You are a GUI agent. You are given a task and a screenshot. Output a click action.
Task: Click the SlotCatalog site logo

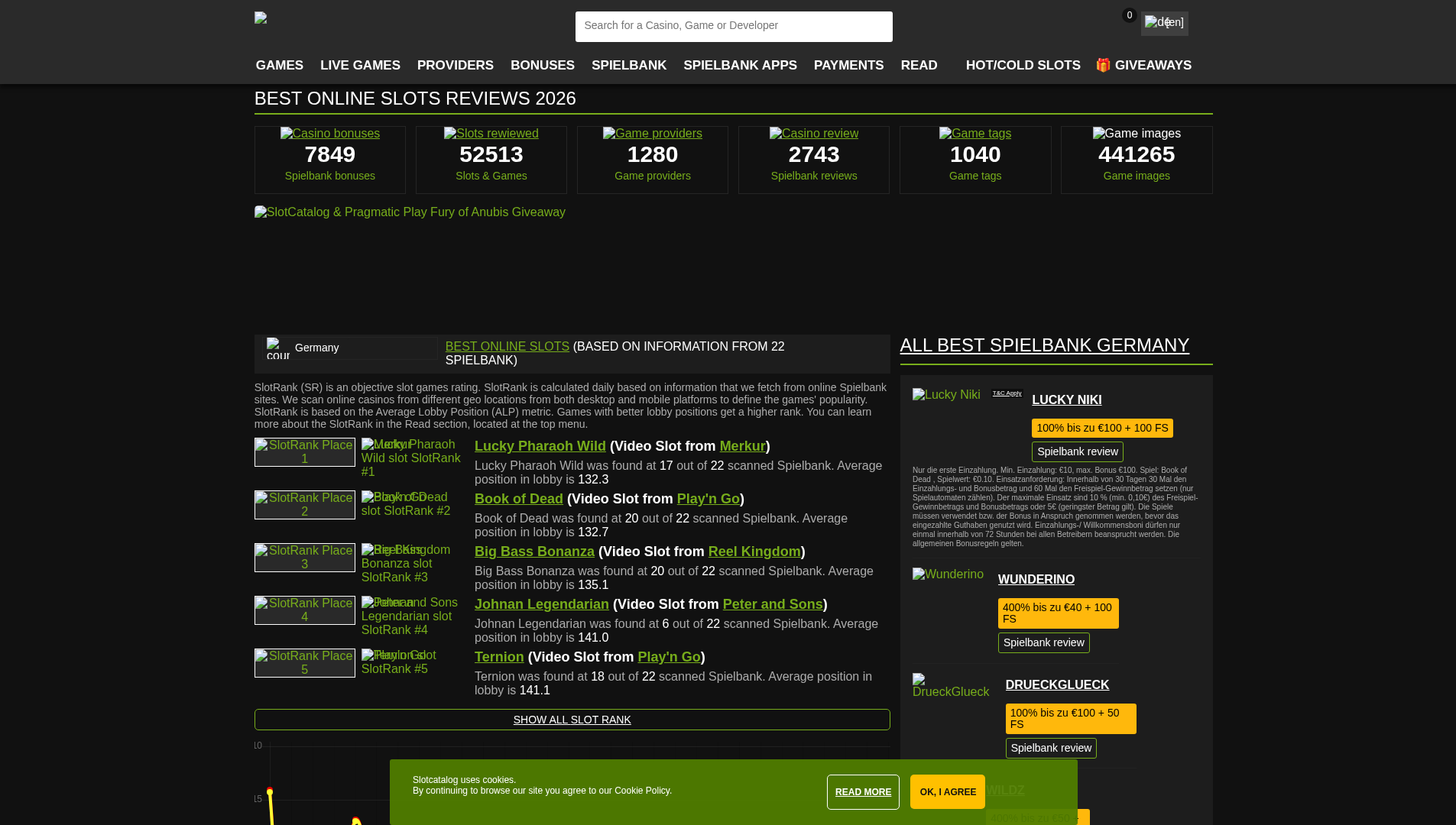coord(261,18)
